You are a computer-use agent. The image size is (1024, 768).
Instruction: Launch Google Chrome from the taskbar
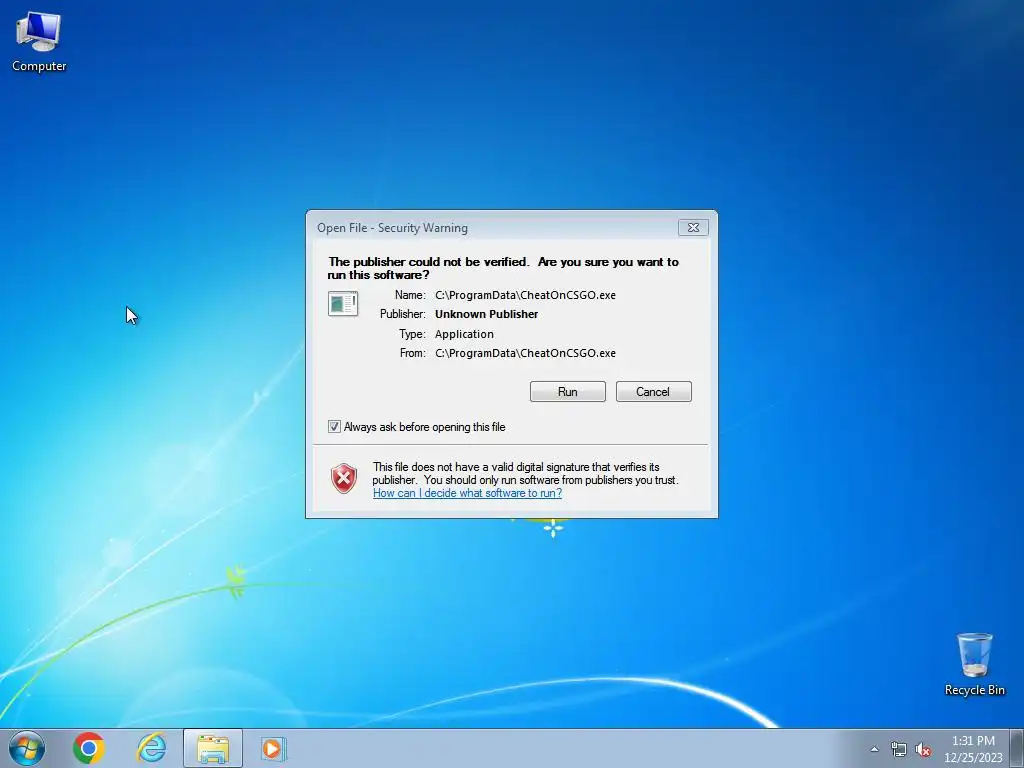(89, 748)
